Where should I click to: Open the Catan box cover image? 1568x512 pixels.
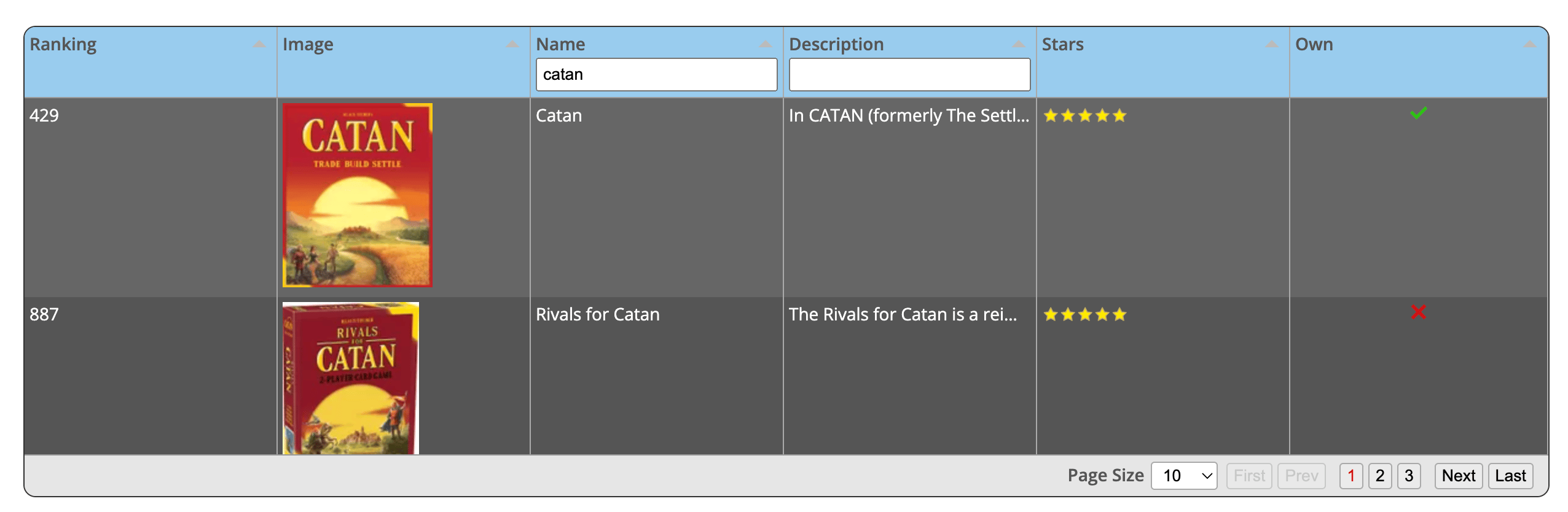[357, 195]
